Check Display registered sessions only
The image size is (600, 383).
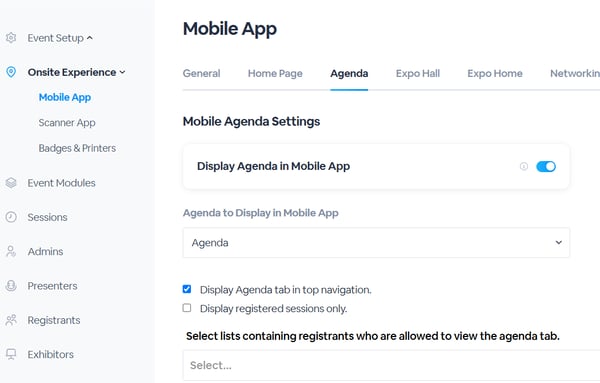click(187, 308)
